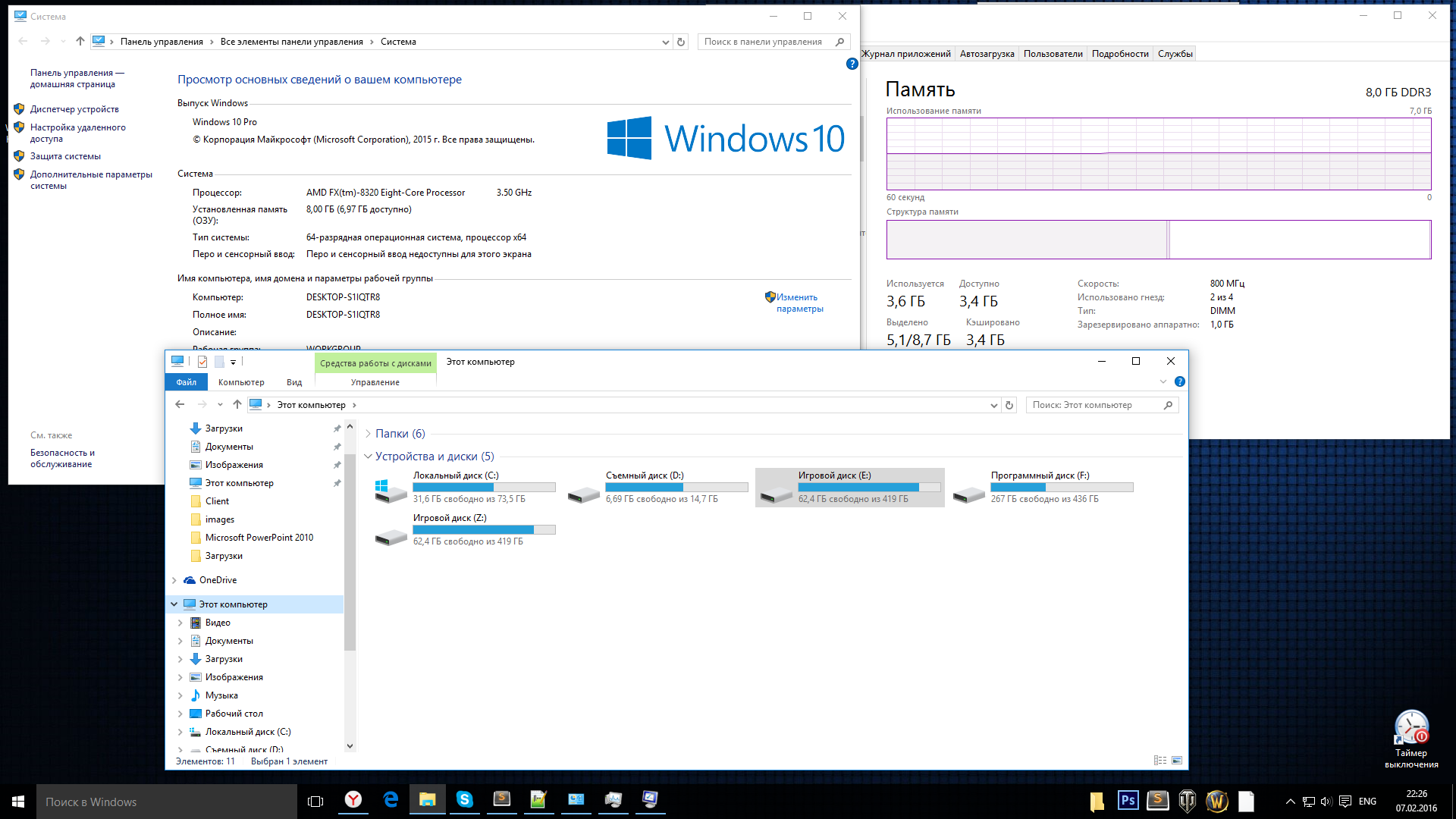This screenshot has width=1456, height=819.
Task: Click Локальный диск (C:) usage bar
Action: tap(484, 488)
